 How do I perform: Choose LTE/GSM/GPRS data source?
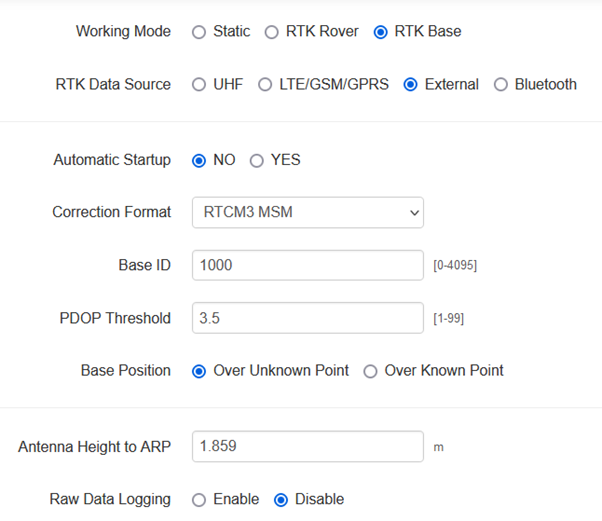click(x=265, y=85)
